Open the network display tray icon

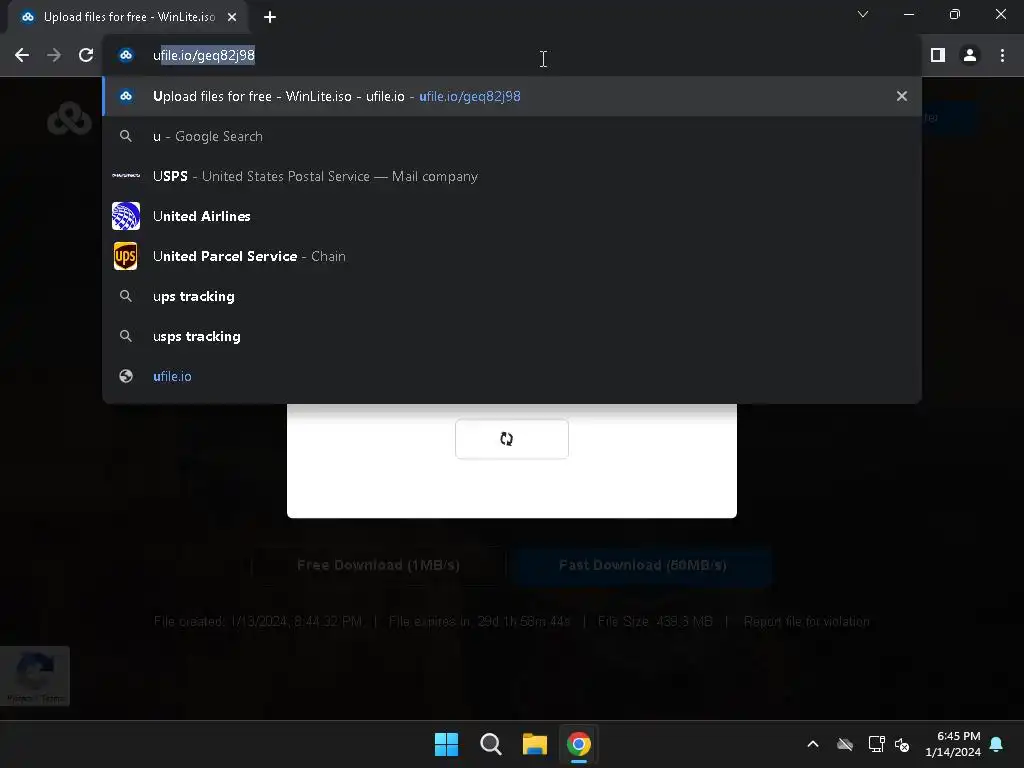[876, 744]
